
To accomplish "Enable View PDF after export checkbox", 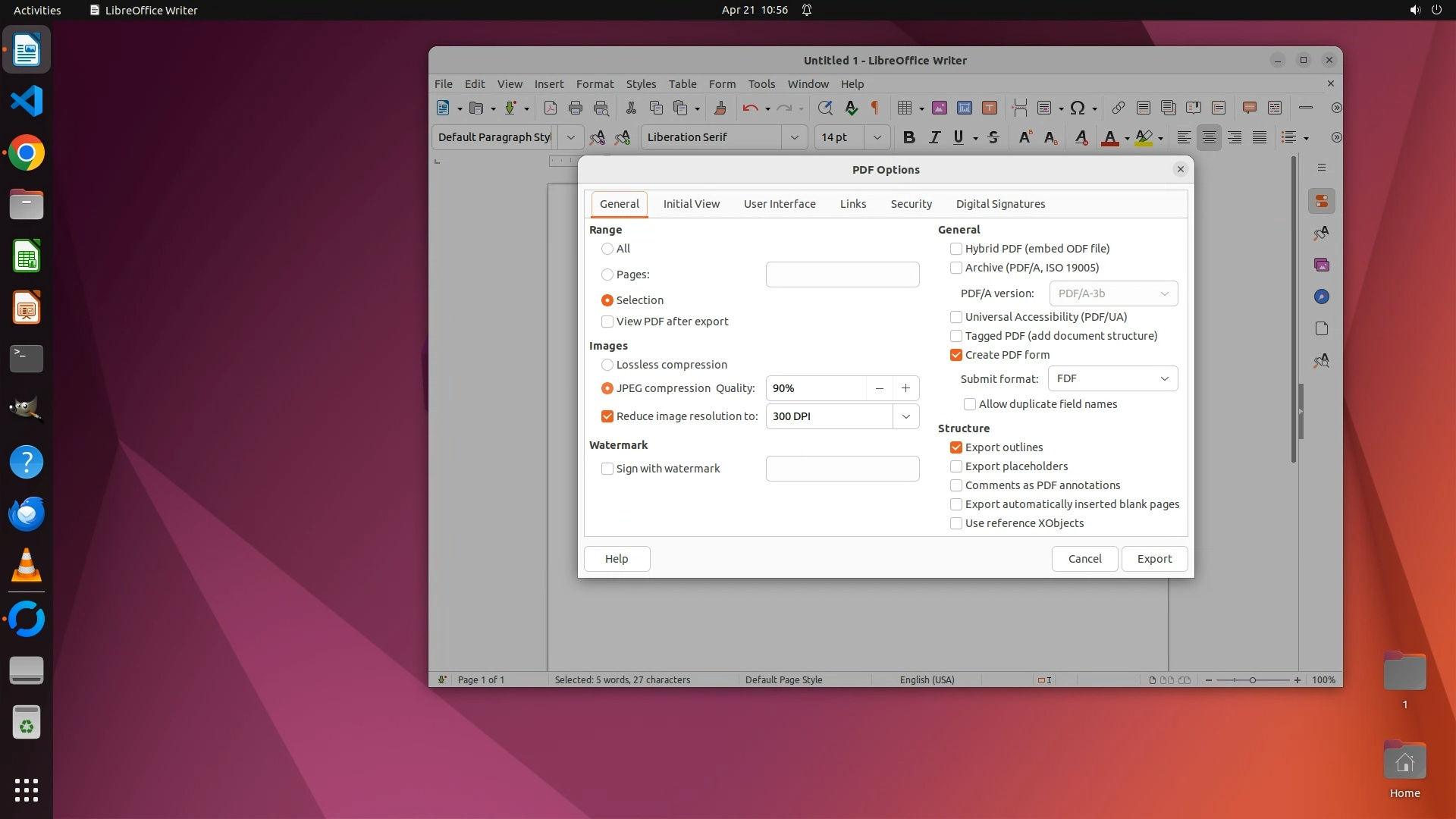I will pos(607,322).
